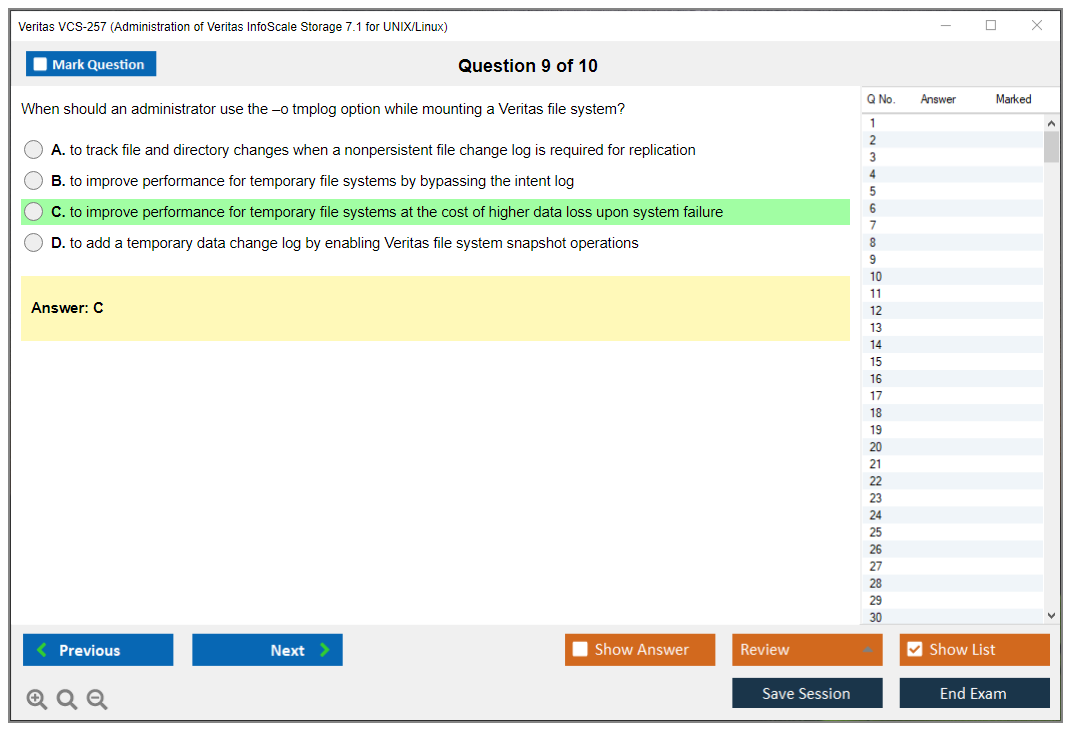Screen dimensions: 1075x735
Task: Go to the Previous question
Action: click(x=98, y=650)
